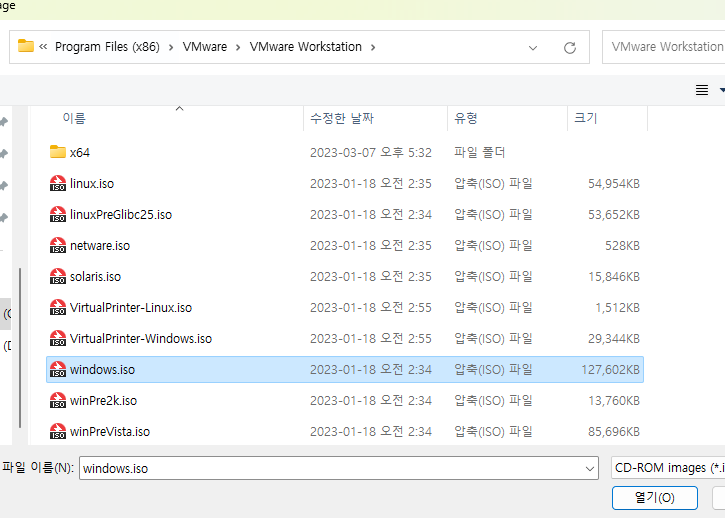The height and width of the screenshot is (518, 725).
Task: Select the VirtualPrinter-Windows.iso file name
Action: coord(141,339)
